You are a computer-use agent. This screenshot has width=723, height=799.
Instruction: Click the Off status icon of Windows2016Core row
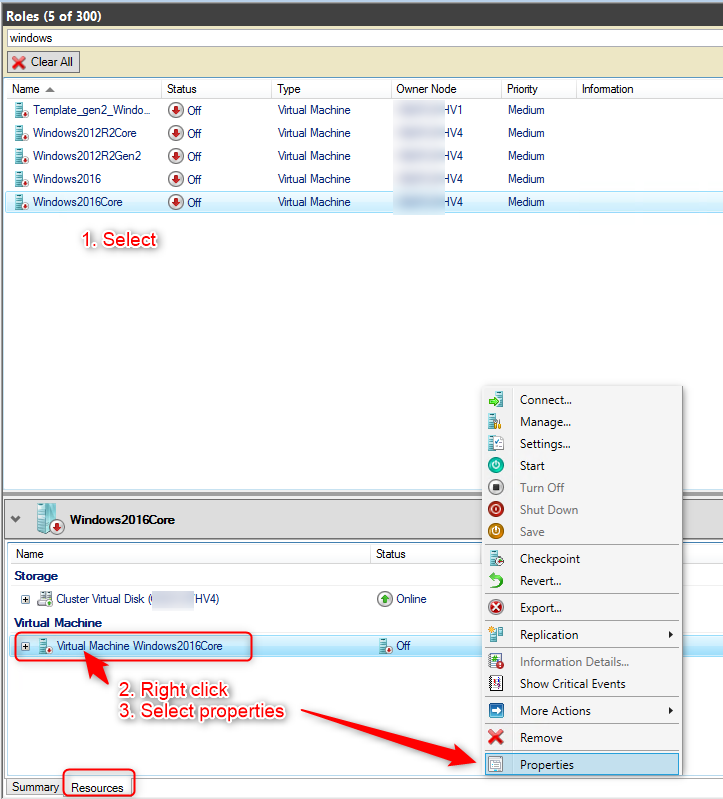(x=176, y=202)
